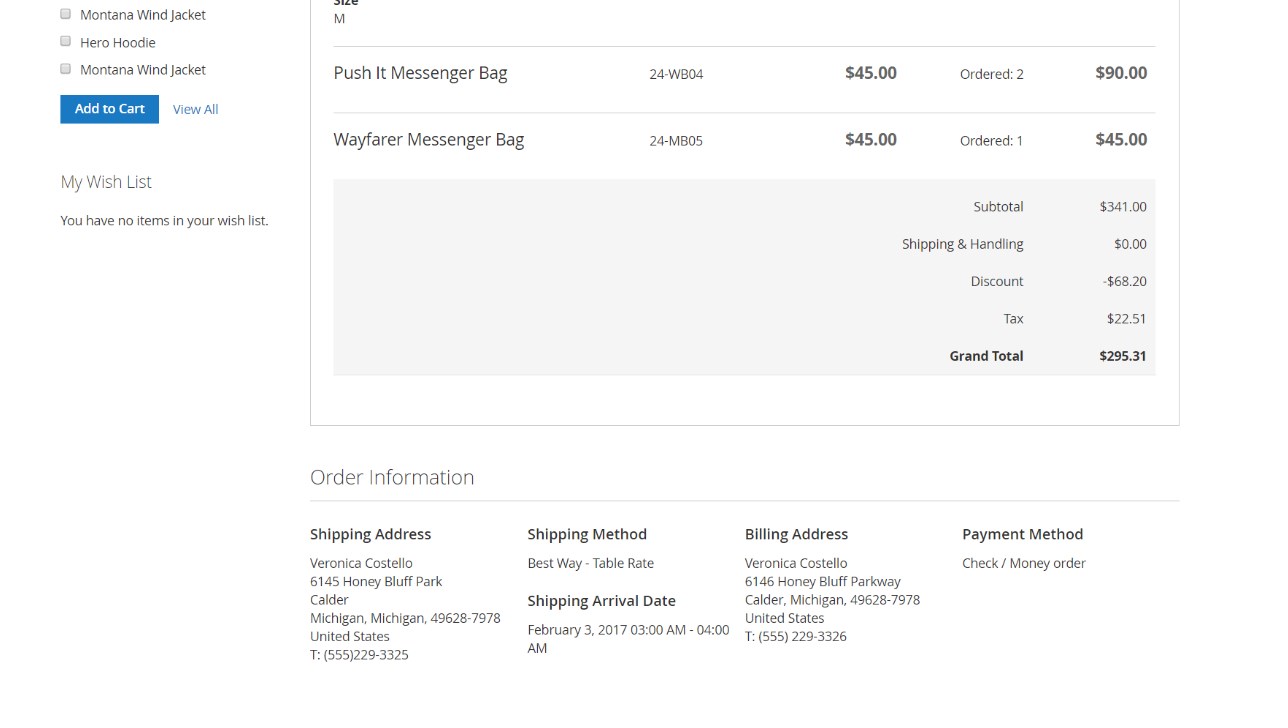
Task: Tick the Montana Wind Jacket checkbox below Hero Hoodie
Action: (x=66, y=69)
